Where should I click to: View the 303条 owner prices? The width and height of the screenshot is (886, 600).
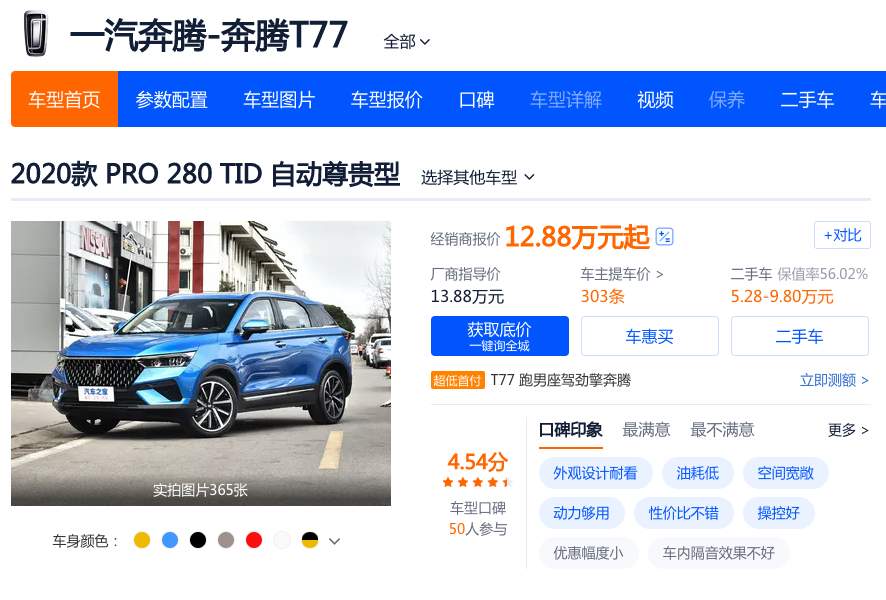(x=602, y=296)
